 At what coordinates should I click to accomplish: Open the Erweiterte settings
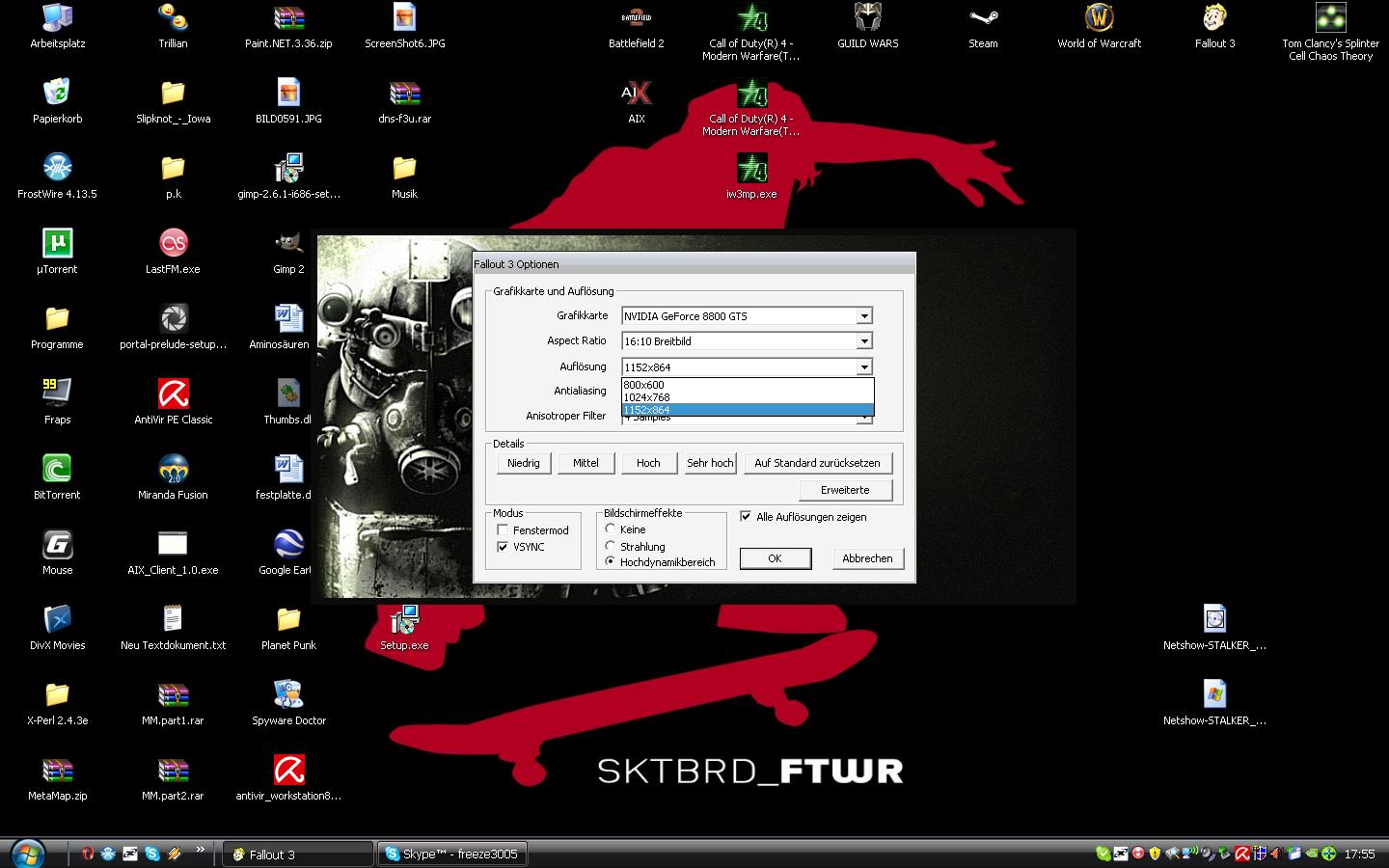[845, 490]
